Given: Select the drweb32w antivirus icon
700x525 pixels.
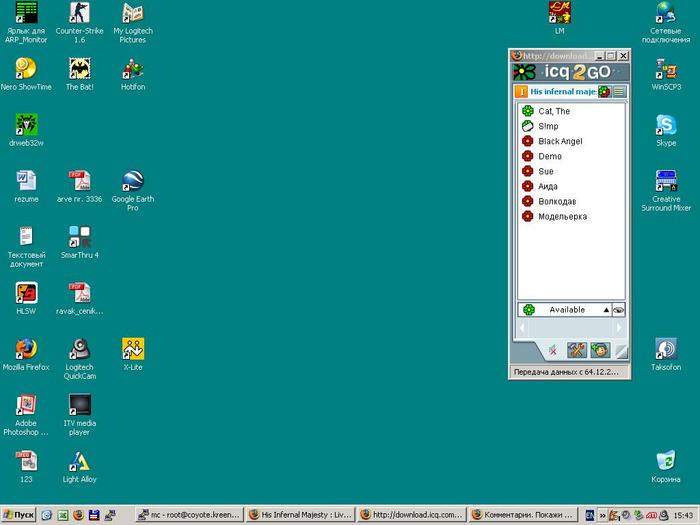Looking at the screenshot, I should click(x=26, y=125).
